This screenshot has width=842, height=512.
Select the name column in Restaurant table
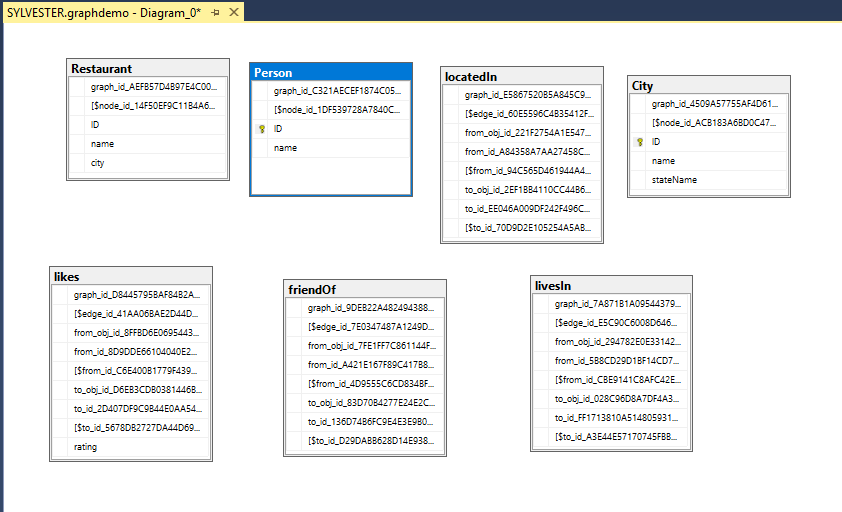point(102,144)
